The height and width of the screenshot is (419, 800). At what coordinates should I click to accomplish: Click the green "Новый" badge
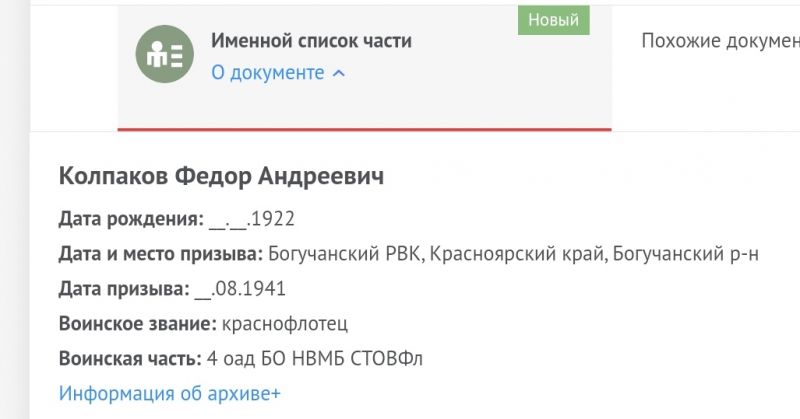coord(554,20)
